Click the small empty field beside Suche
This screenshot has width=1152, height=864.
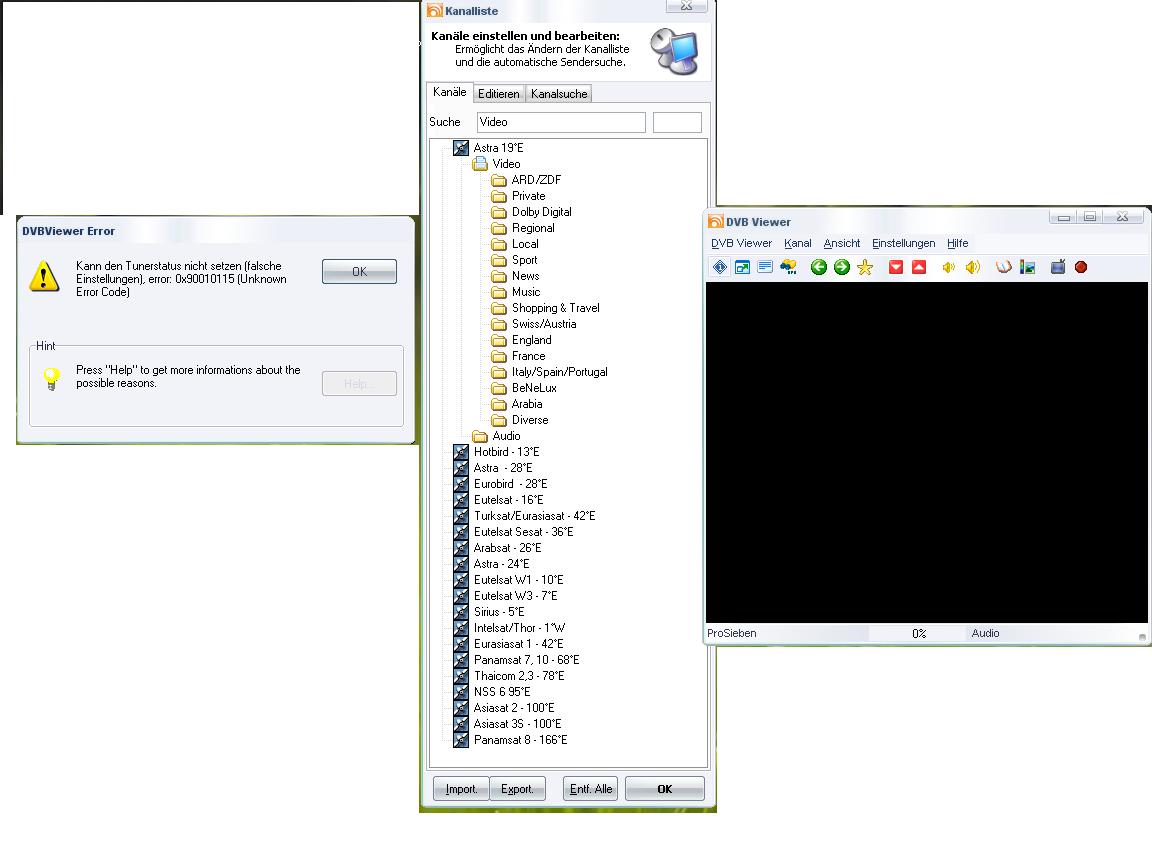pos(677,122)
